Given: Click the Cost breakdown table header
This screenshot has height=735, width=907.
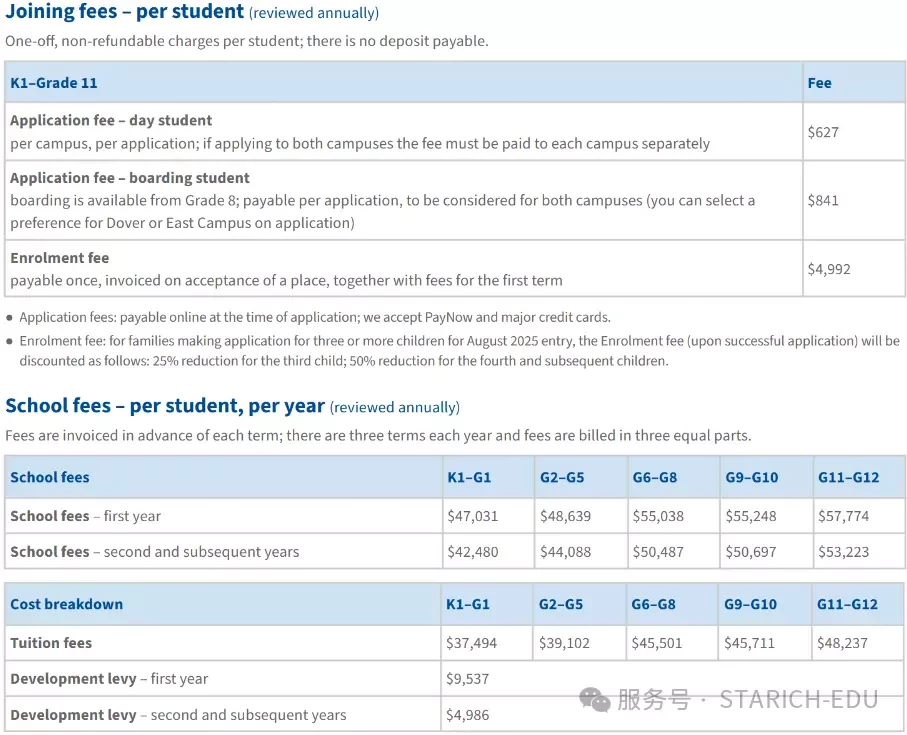Looking at the screenshot, I should point(67,604).
